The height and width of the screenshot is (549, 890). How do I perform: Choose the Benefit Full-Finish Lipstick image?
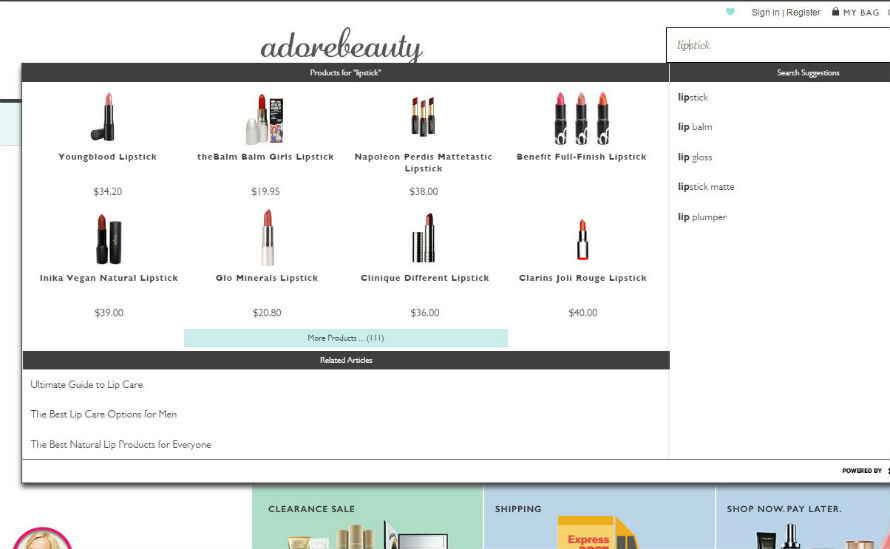pyautogui.click(x=581, y=118)
